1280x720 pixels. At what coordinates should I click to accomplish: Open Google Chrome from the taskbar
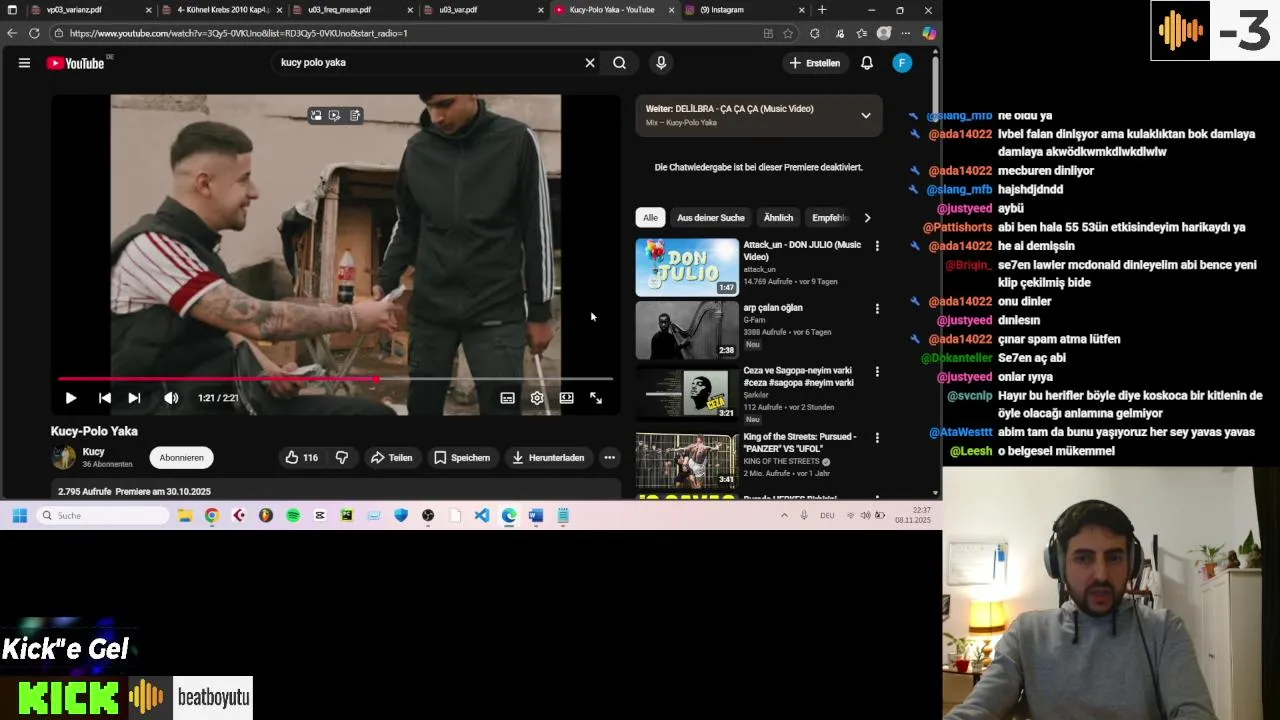[x=212, y=515]
